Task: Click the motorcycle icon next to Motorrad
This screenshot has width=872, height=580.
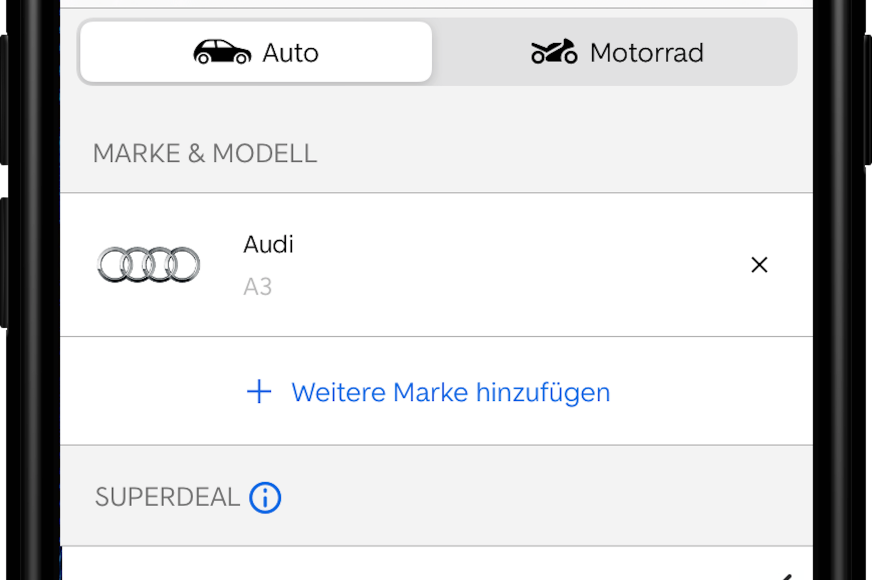Action: (x=554, y=52)
